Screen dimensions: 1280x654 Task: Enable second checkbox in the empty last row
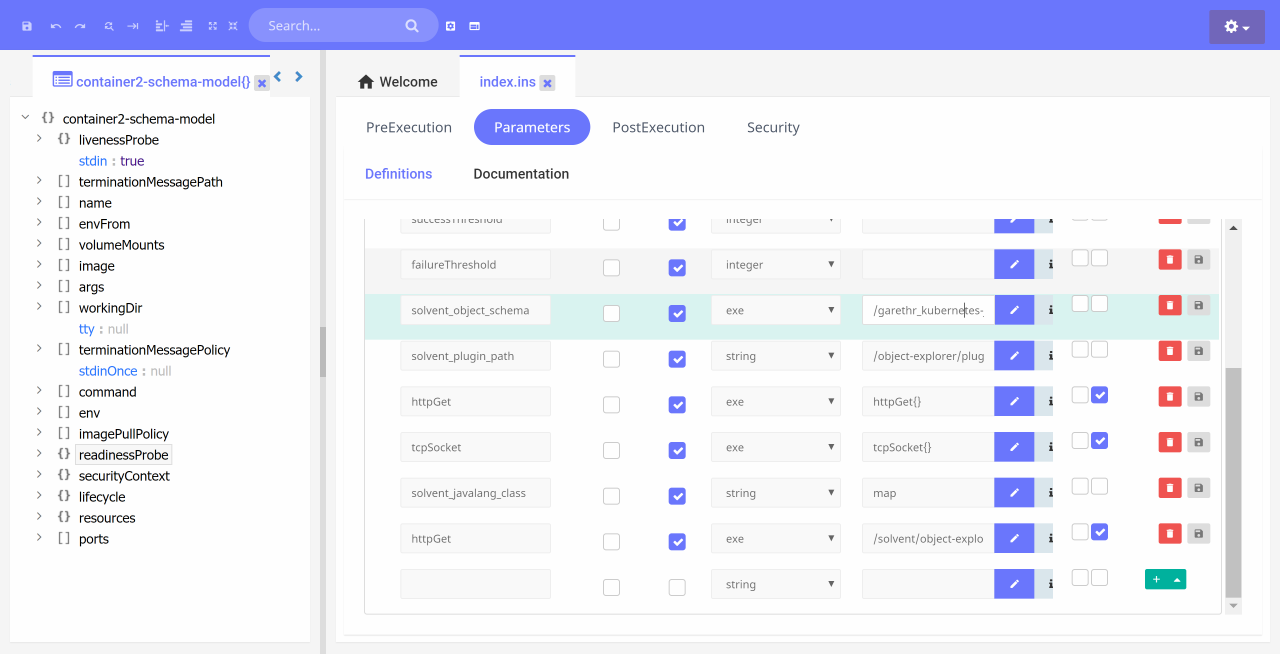click(x=677, y=587)
